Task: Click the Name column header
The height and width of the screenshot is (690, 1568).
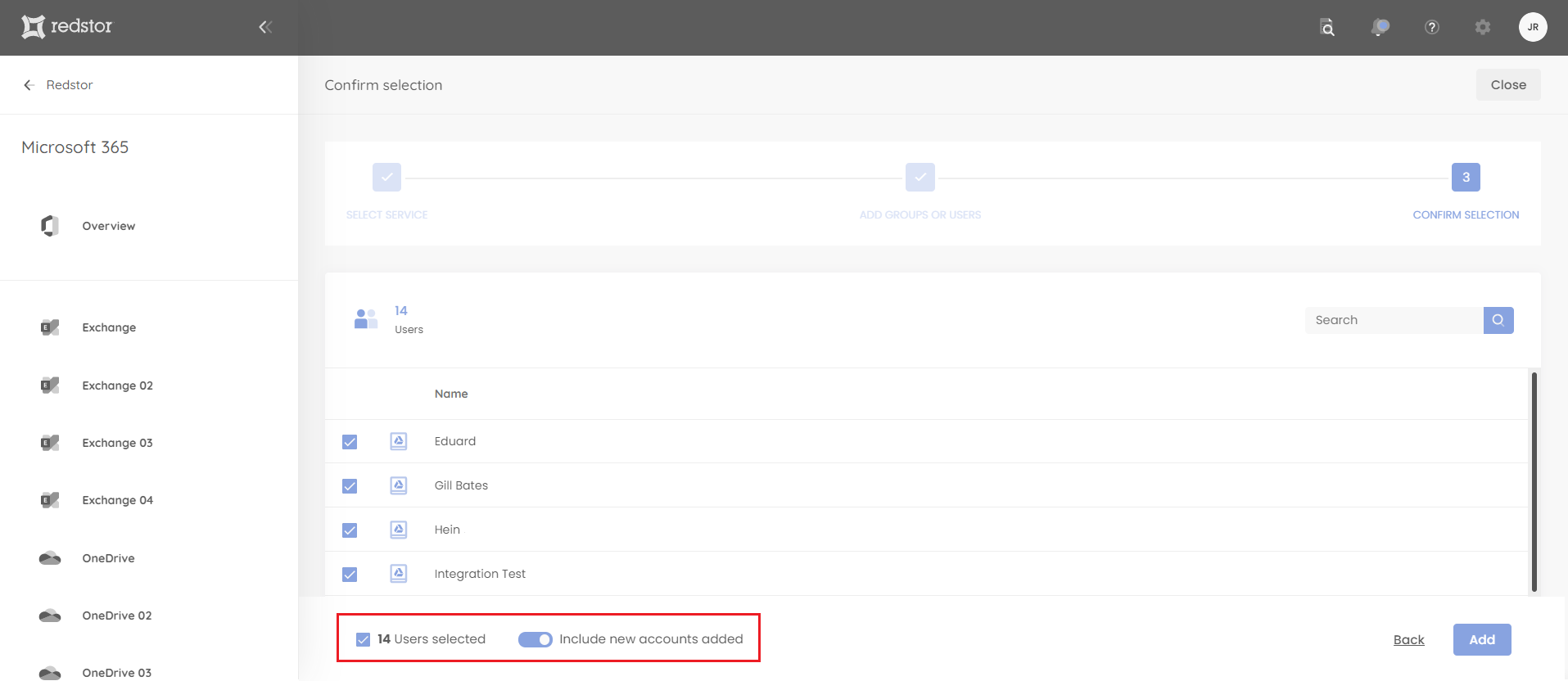Action: click(451, 394)
